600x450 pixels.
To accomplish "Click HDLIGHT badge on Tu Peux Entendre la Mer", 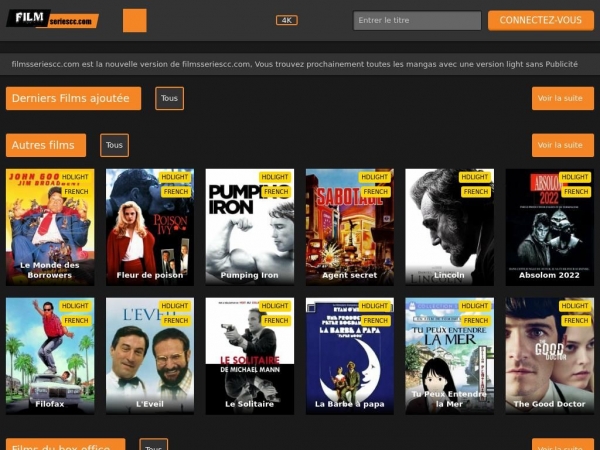I will tap(474, 306).
